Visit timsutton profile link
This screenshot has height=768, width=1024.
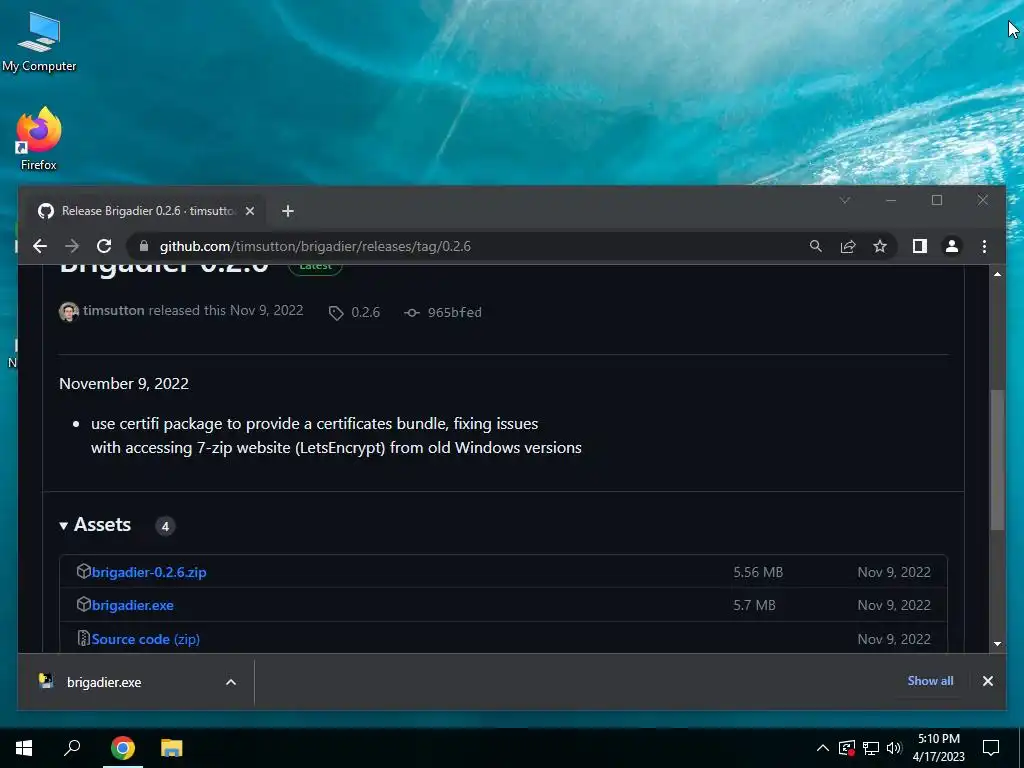click(114, 310)
